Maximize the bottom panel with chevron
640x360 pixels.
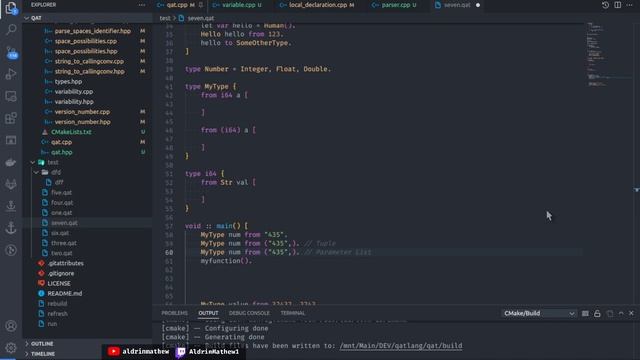(621, 313)
